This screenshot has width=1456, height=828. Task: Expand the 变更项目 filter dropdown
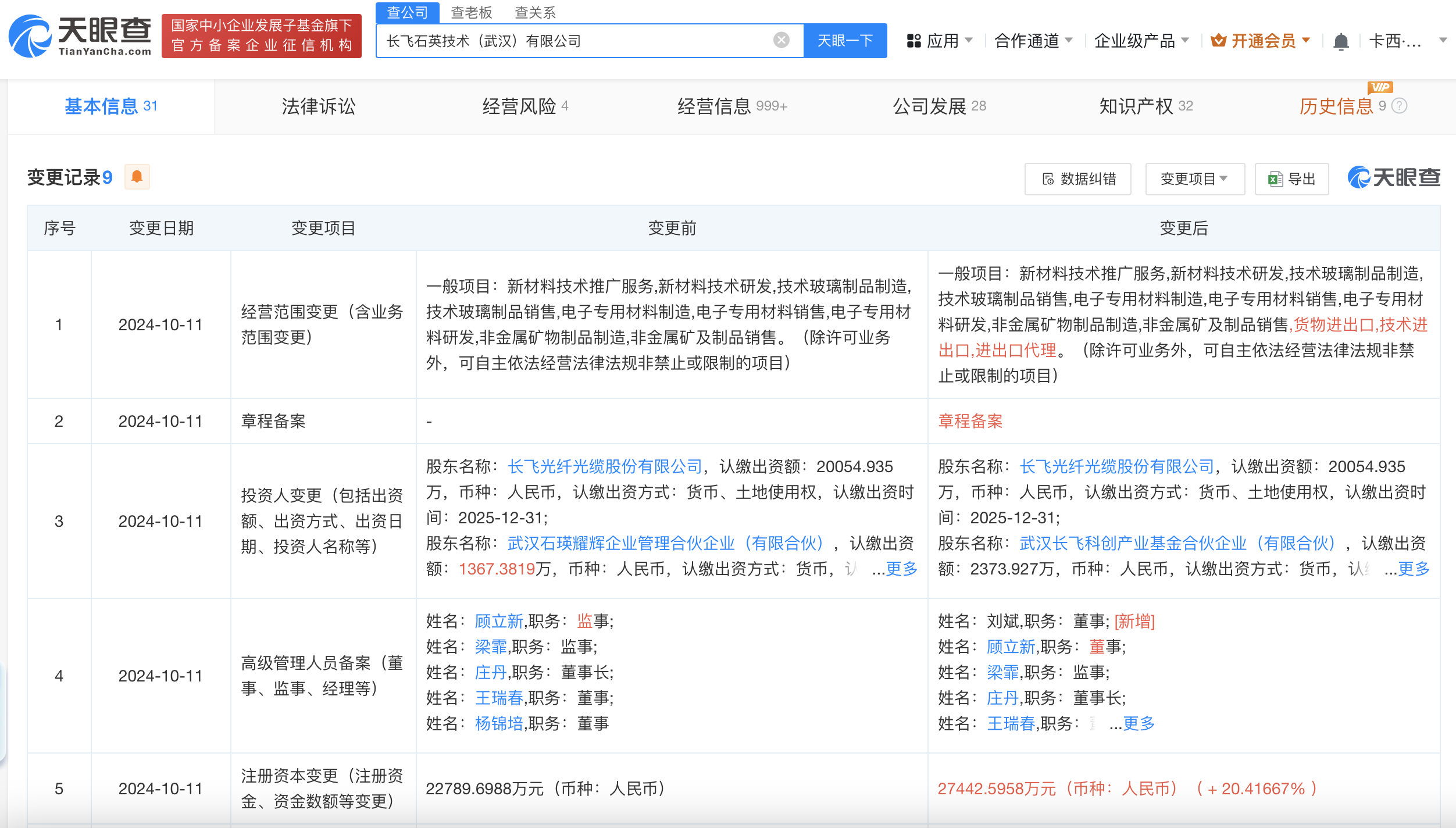click(1194, 179)
